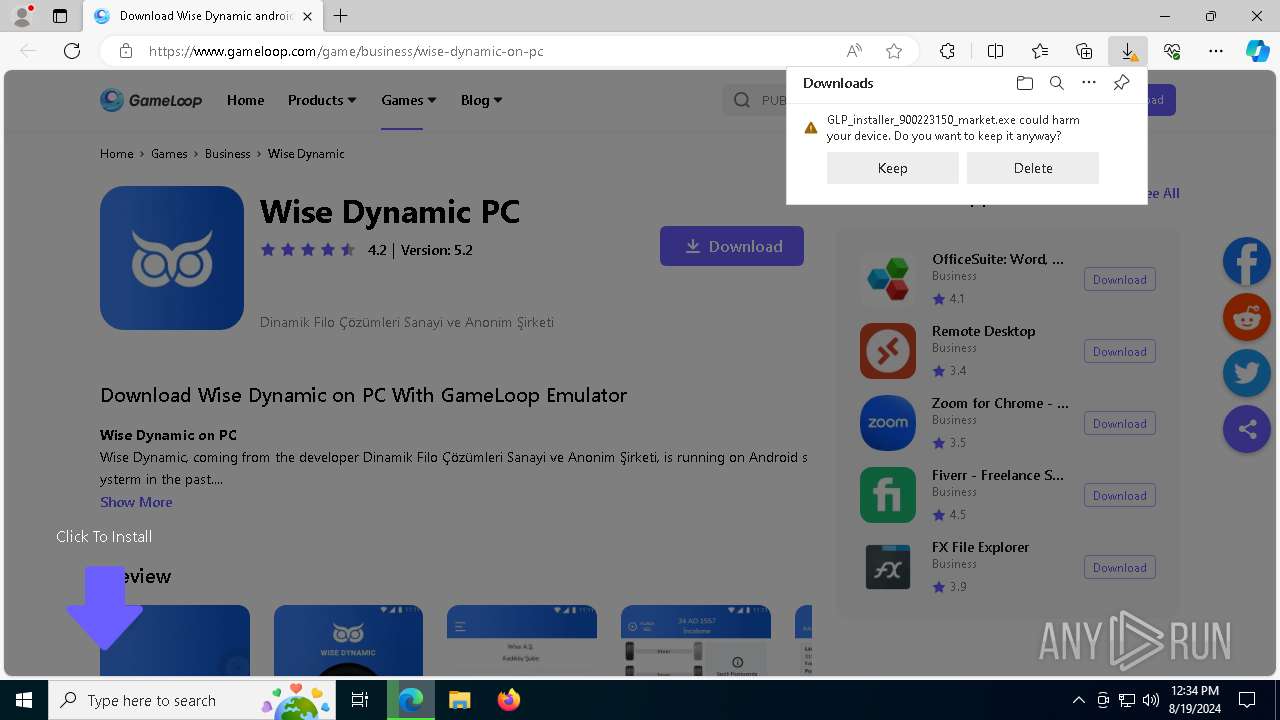Click the site search field

point(755,100)
